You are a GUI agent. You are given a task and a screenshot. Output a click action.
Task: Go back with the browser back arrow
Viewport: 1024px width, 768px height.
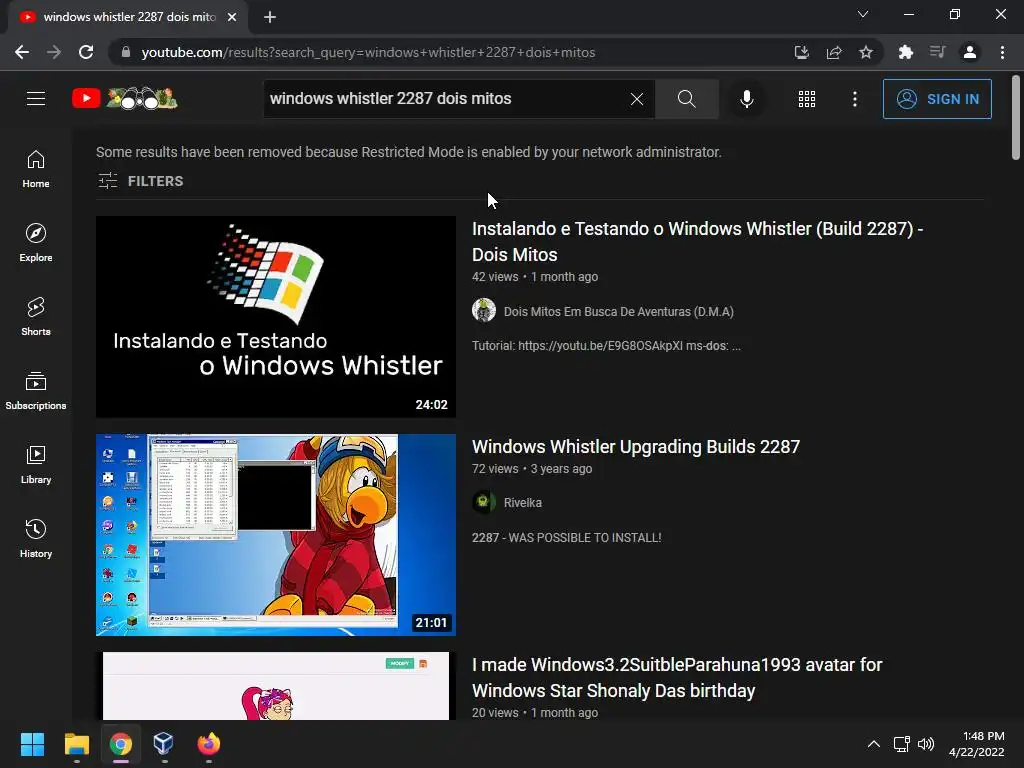(x=22, y=52)
